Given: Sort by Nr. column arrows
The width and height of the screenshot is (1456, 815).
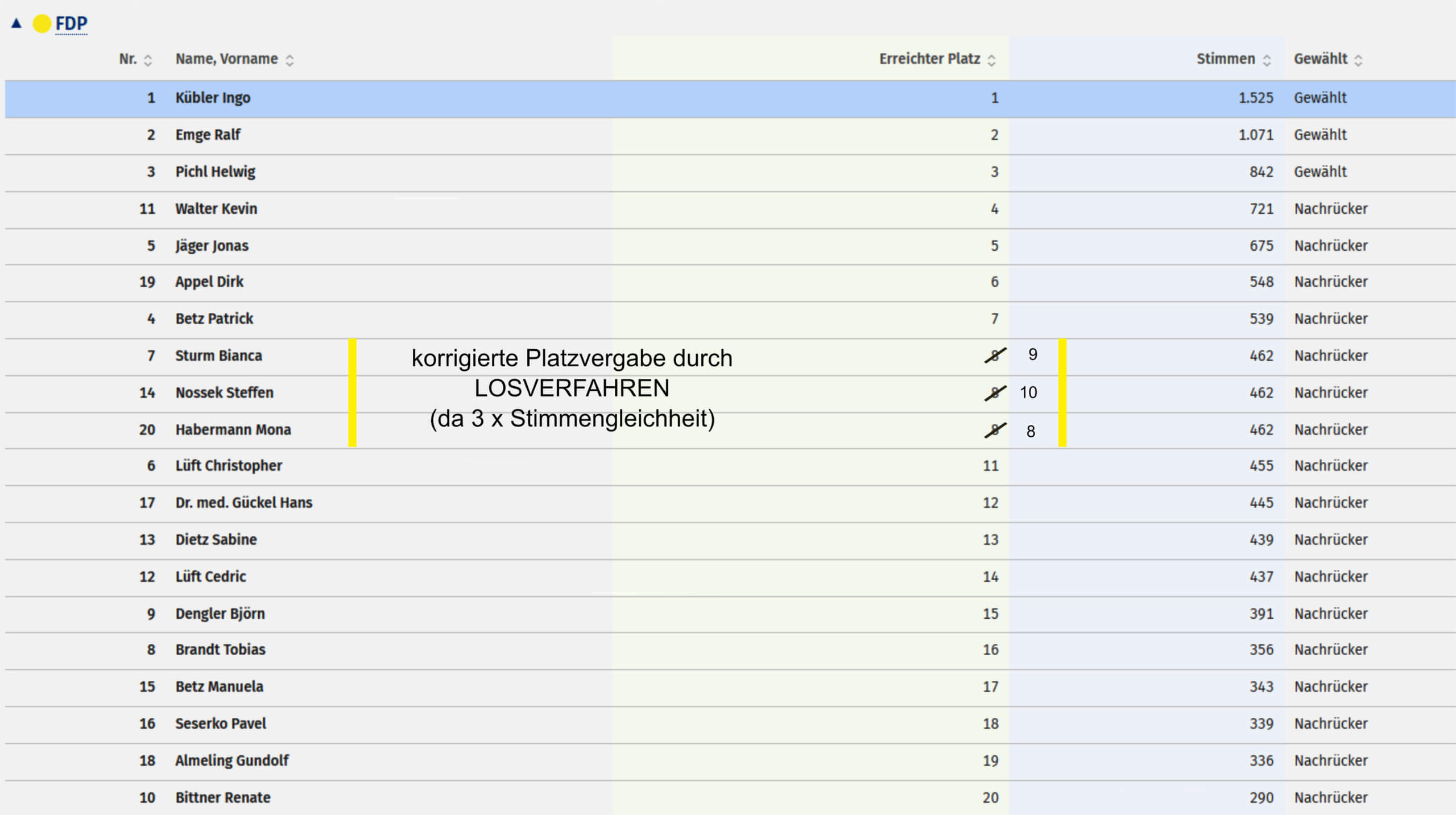Looking at the screenshot, I should [148, 60].
